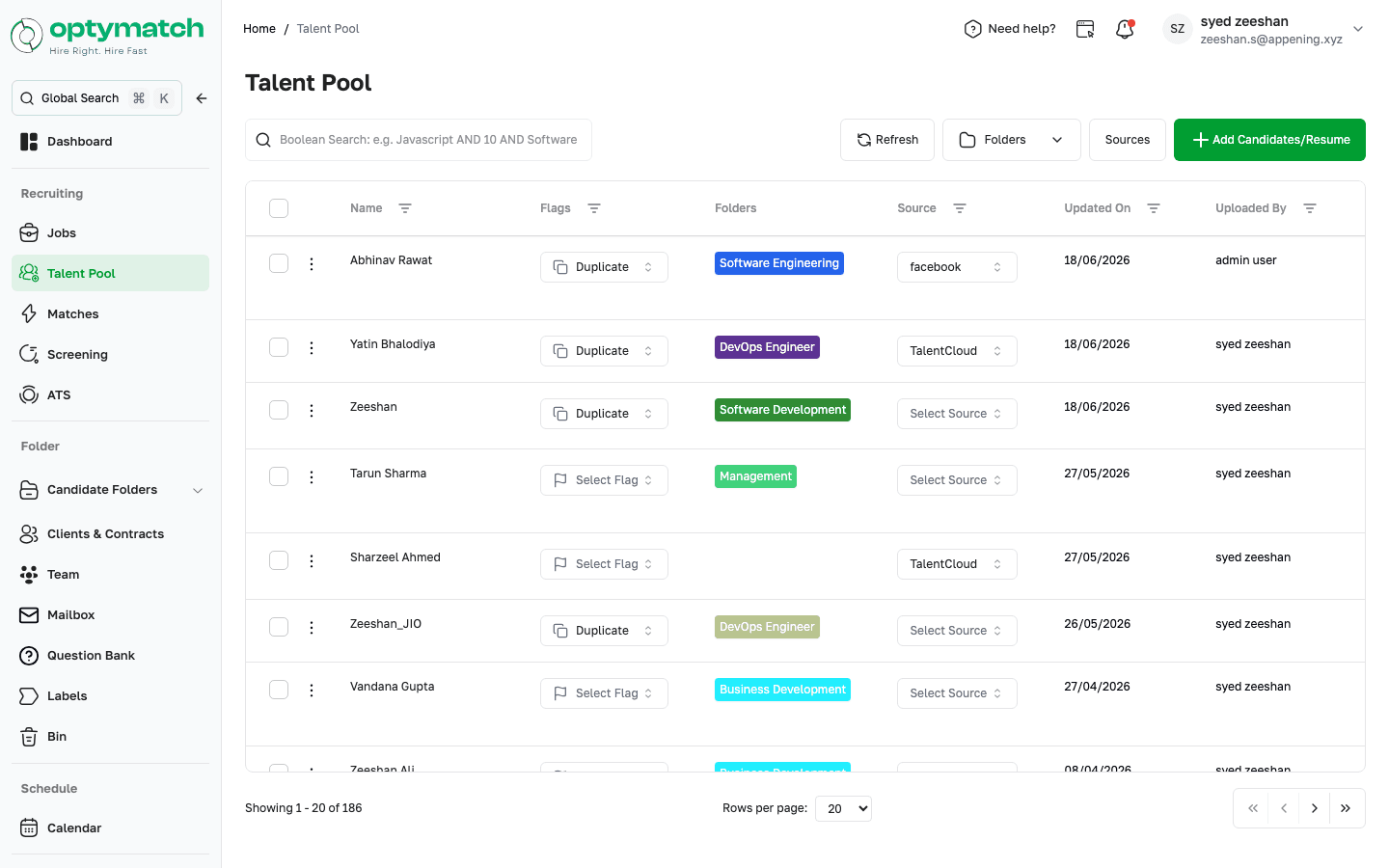Image resolution: width=1389 pixels, height=868 pixels.
Task: Open the Calendar in Schedule section
Action: click(x=110, y=827)
